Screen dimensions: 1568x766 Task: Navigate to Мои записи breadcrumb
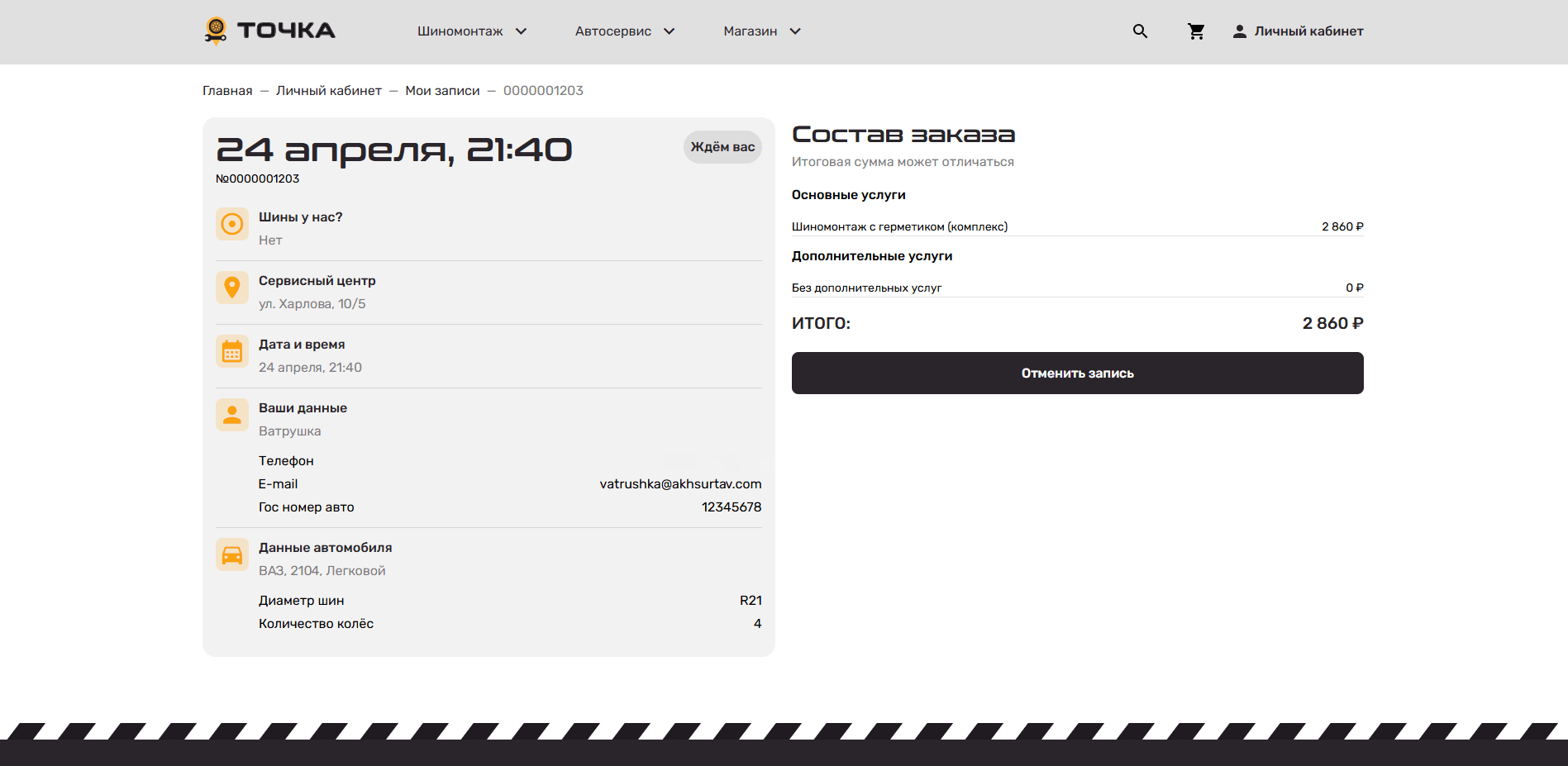tap(442, 91)
